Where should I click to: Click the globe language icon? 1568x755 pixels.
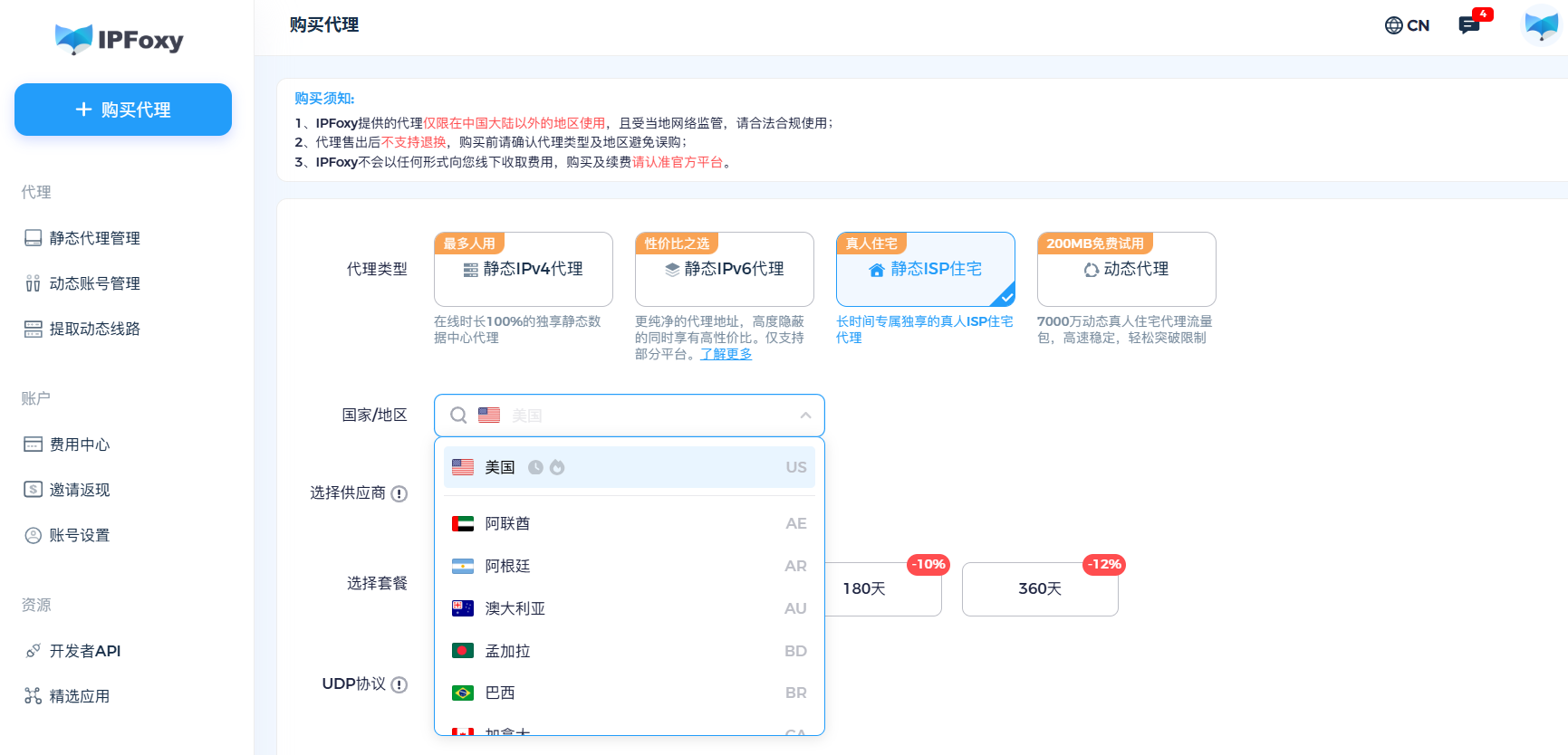[x=1393, y=25]
